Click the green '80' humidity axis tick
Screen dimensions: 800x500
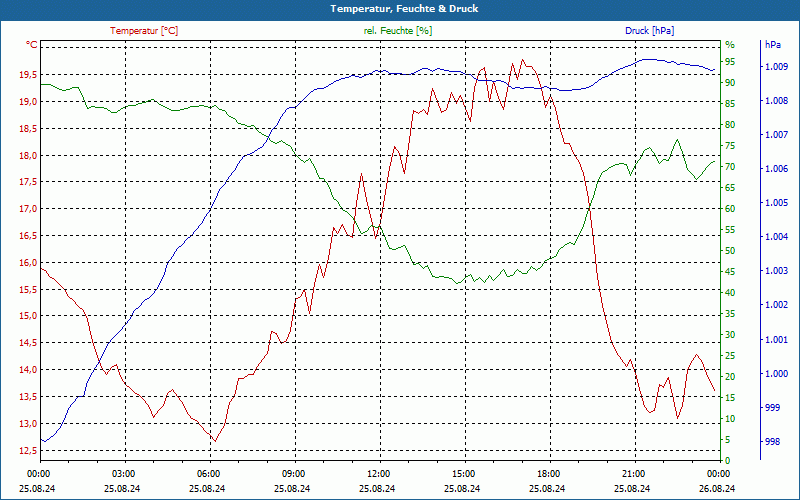[730, 124]
